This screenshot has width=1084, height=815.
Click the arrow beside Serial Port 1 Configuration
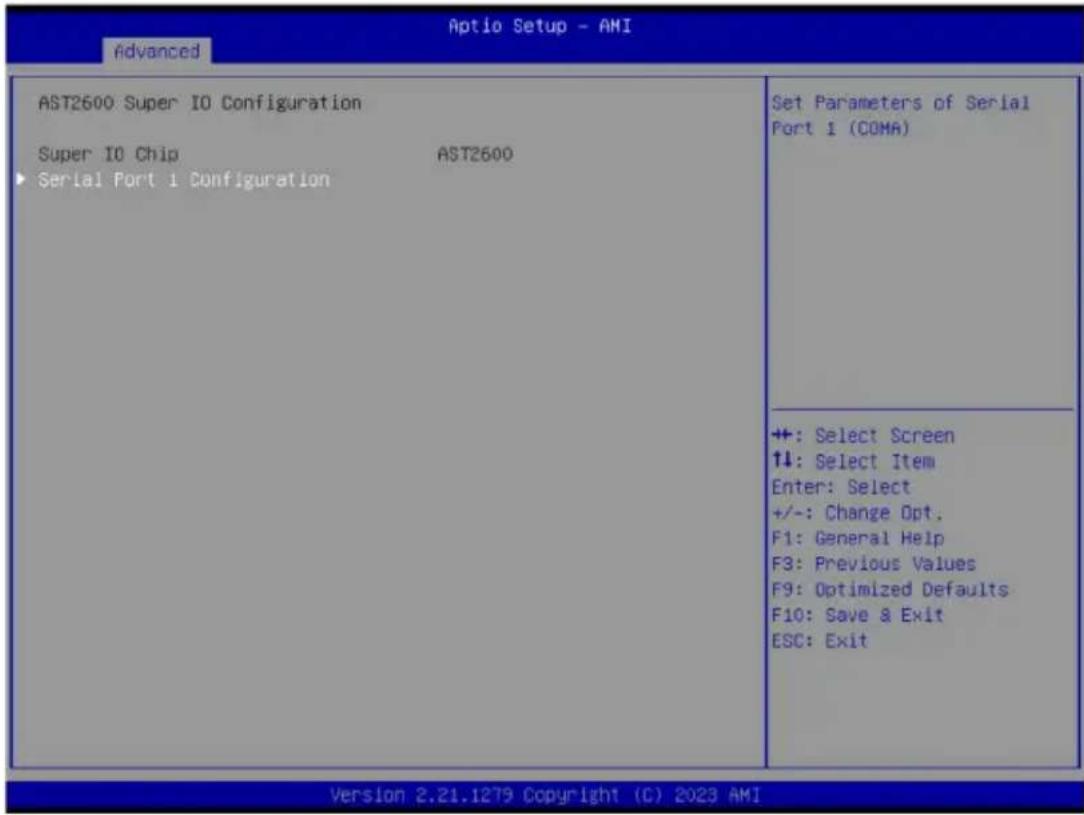(x=21, y=179)
